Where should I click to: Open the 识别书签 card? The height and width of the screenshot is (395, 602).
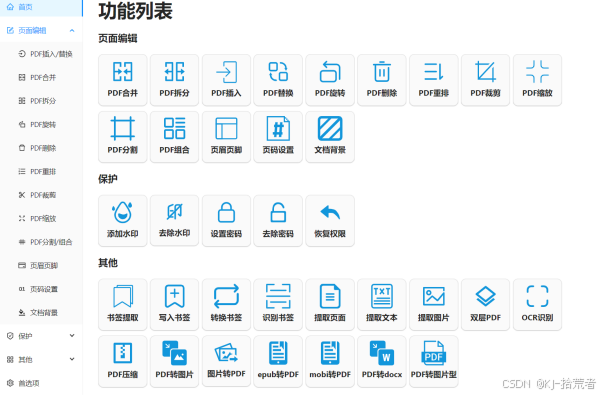(278, 304)
